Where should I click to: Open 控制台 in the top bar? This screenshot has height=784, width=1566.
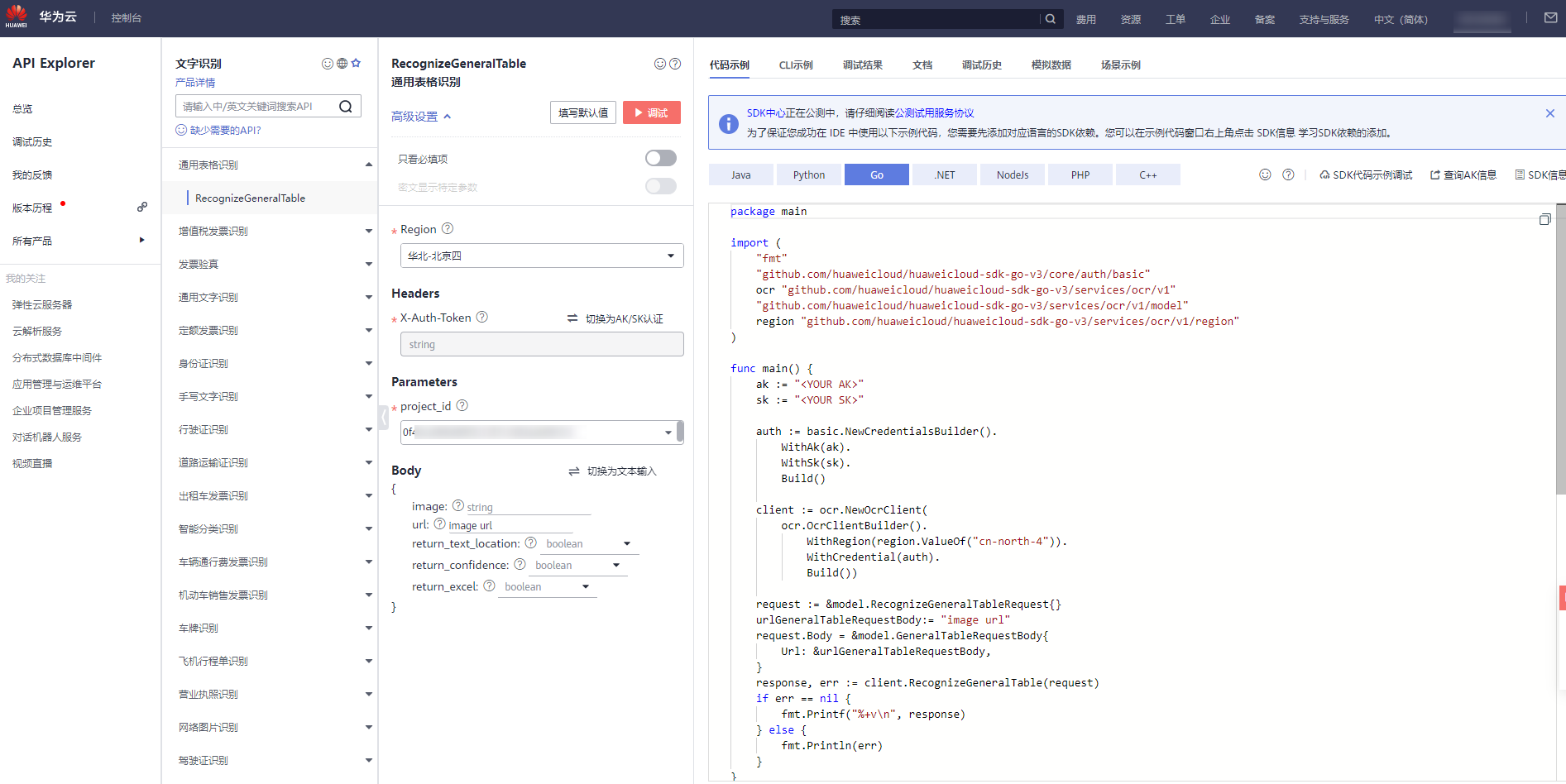point(127,17)
